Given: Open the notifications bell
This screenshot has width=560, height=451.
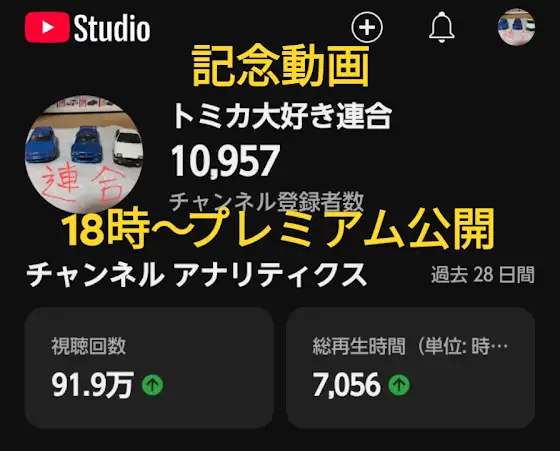Looking at the screenshot, I should [441, 27].
